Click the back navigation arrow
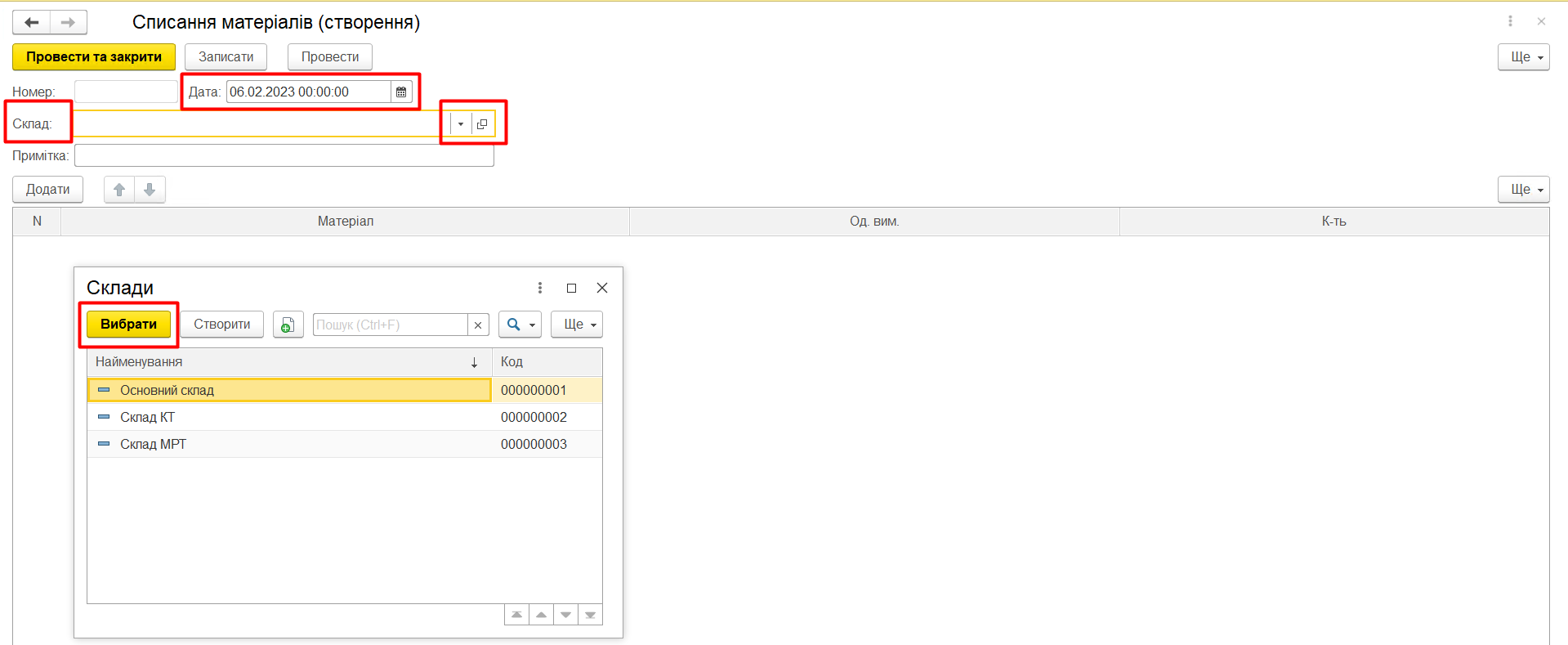1568x645 pixels. 32,22
